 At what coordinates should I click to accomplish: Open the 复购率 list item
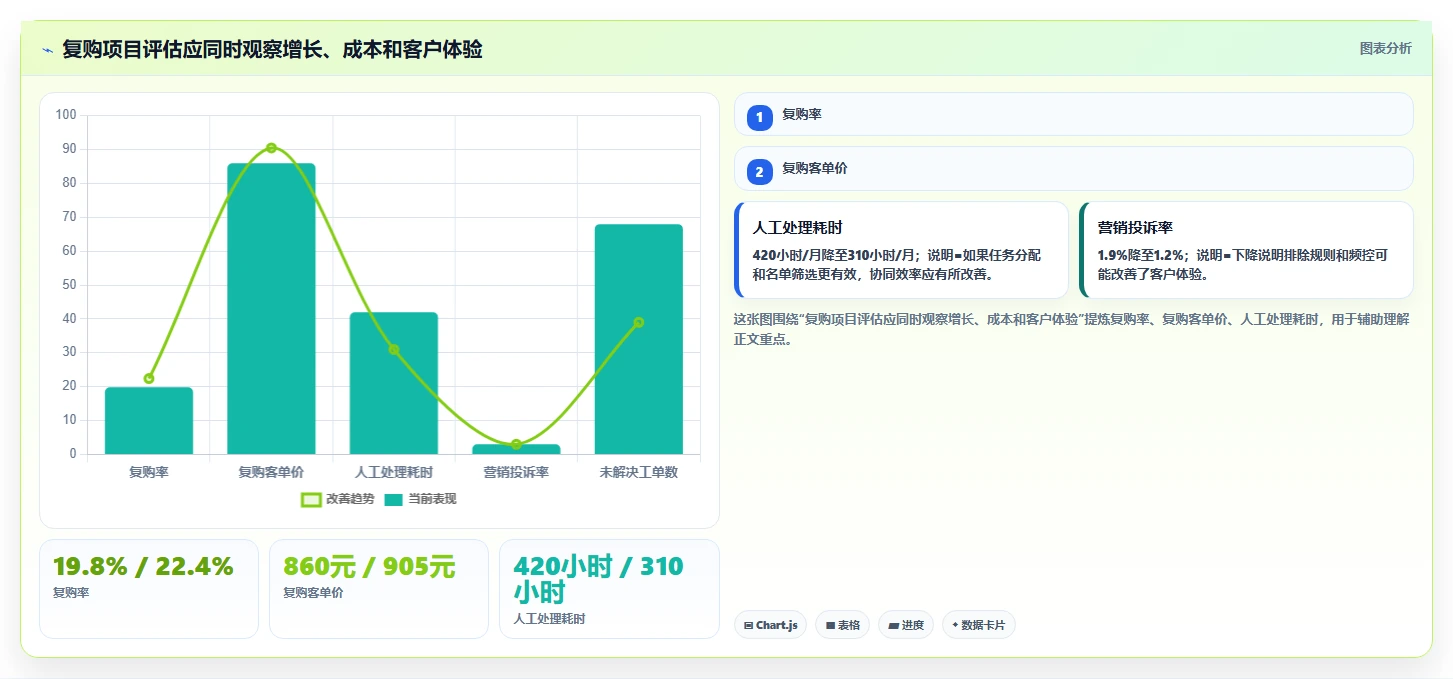1073,114
